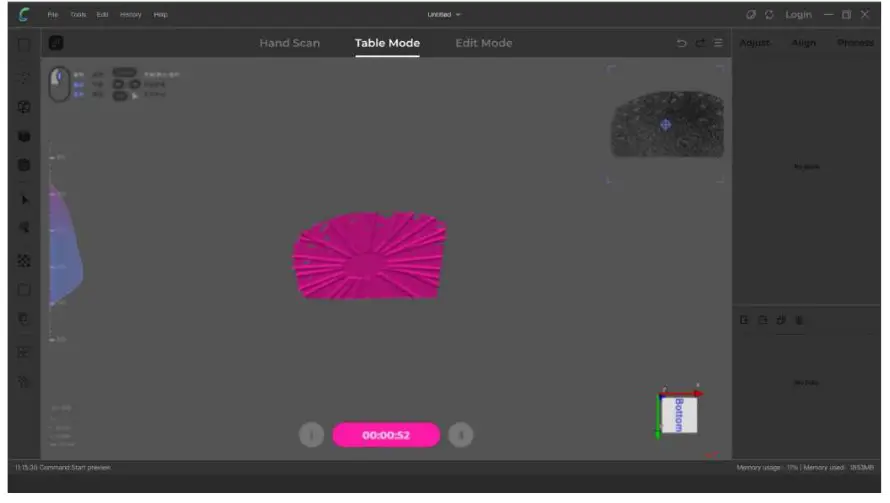890x503 pixels.
Task: Open the Help menu
Action: tap(161, 15)
